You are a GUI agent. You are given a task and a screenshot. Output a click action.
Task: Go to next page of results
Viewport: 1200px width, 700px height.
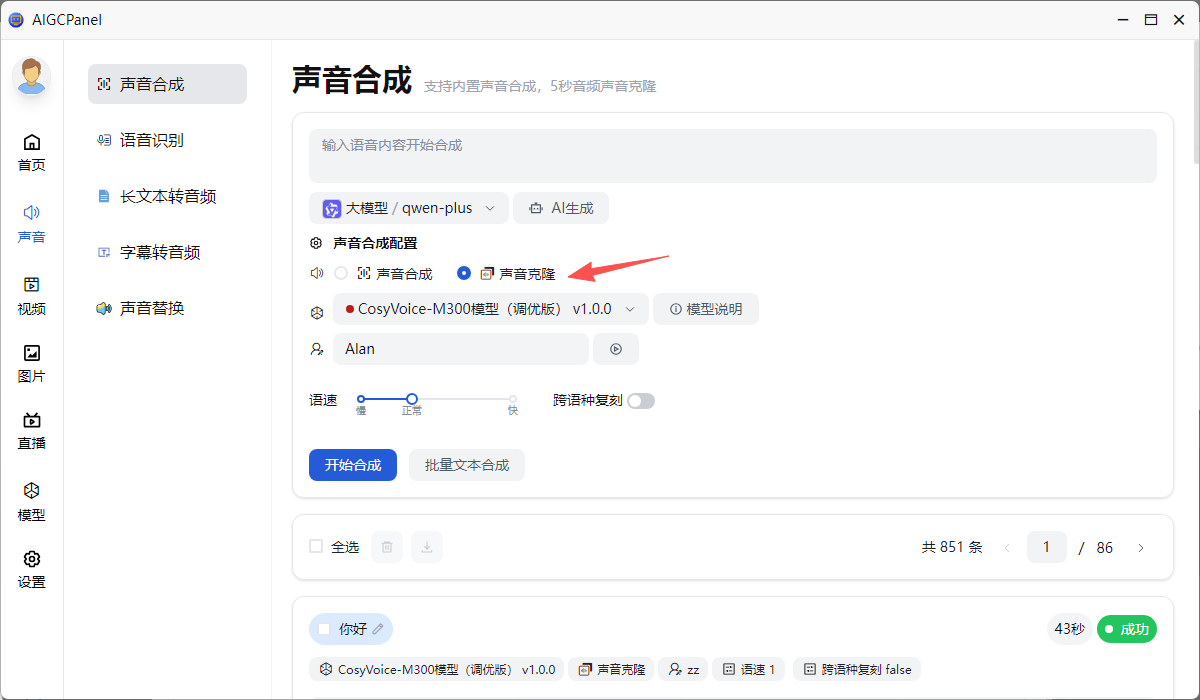coord(1141,548)
